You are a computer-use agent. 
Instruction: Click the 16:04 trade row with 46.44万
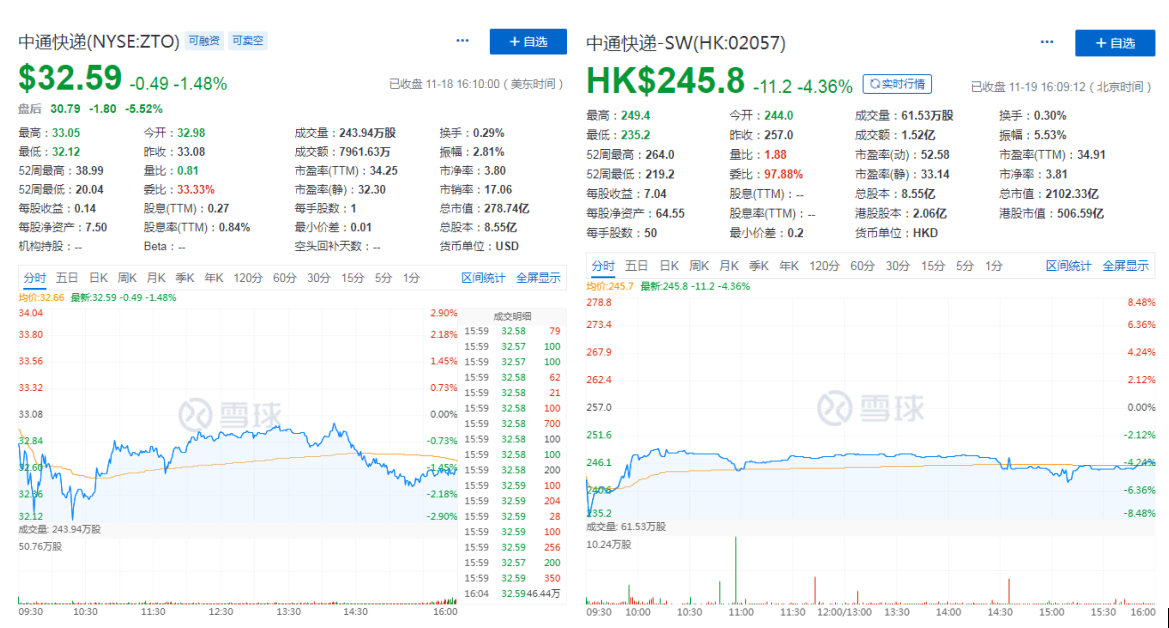click(x=512, y=594)
